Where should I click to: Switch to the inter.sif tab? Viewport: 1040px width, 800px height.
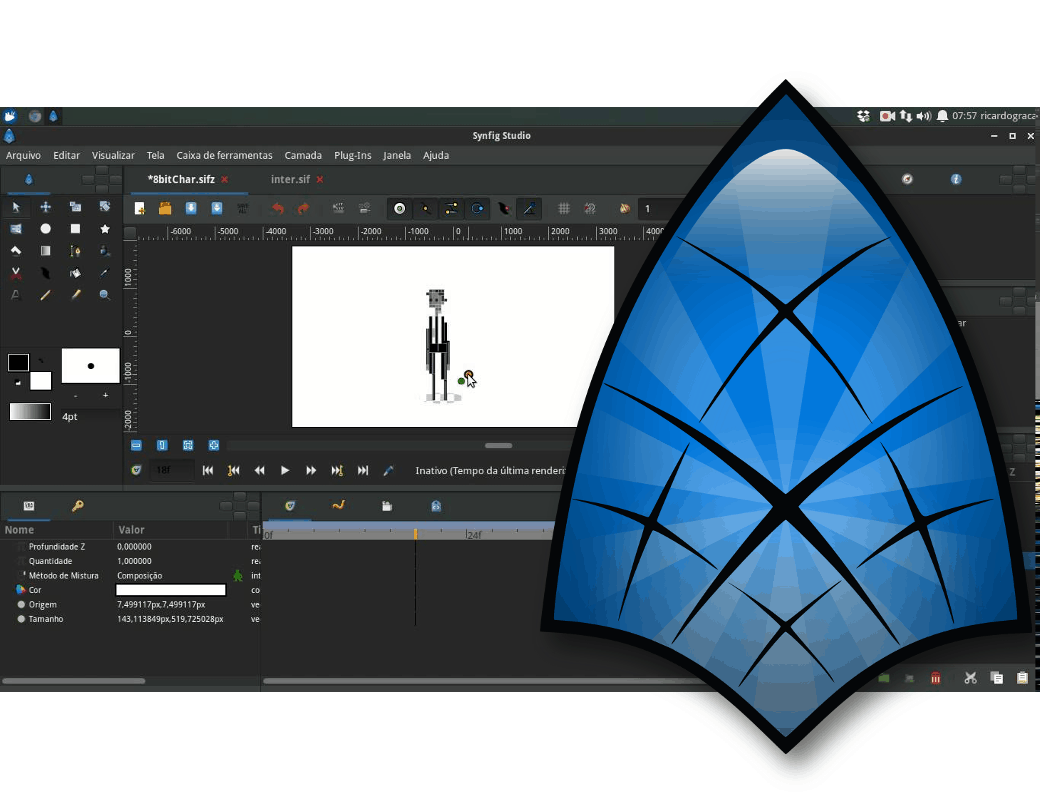[x=290, y=179]
